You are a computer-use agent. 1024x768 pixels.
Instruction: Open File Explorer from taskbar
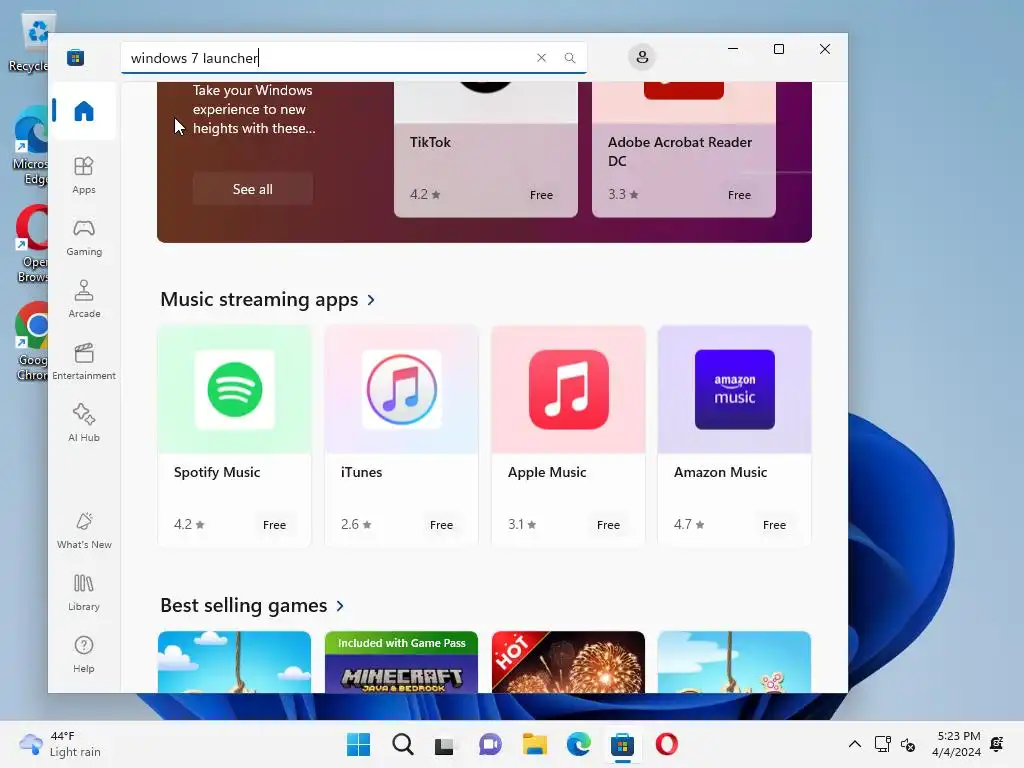point(534,744)
